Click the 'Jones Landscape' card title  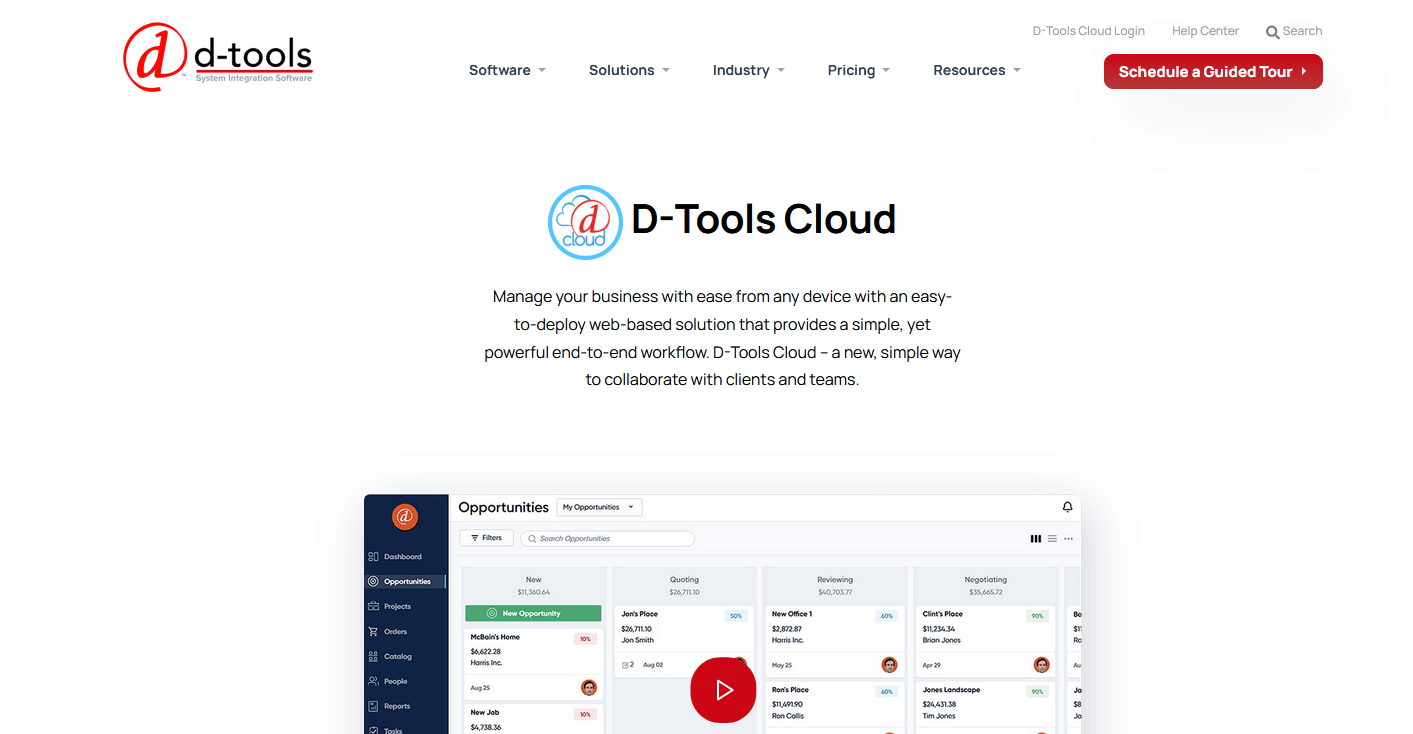(952, 690)
